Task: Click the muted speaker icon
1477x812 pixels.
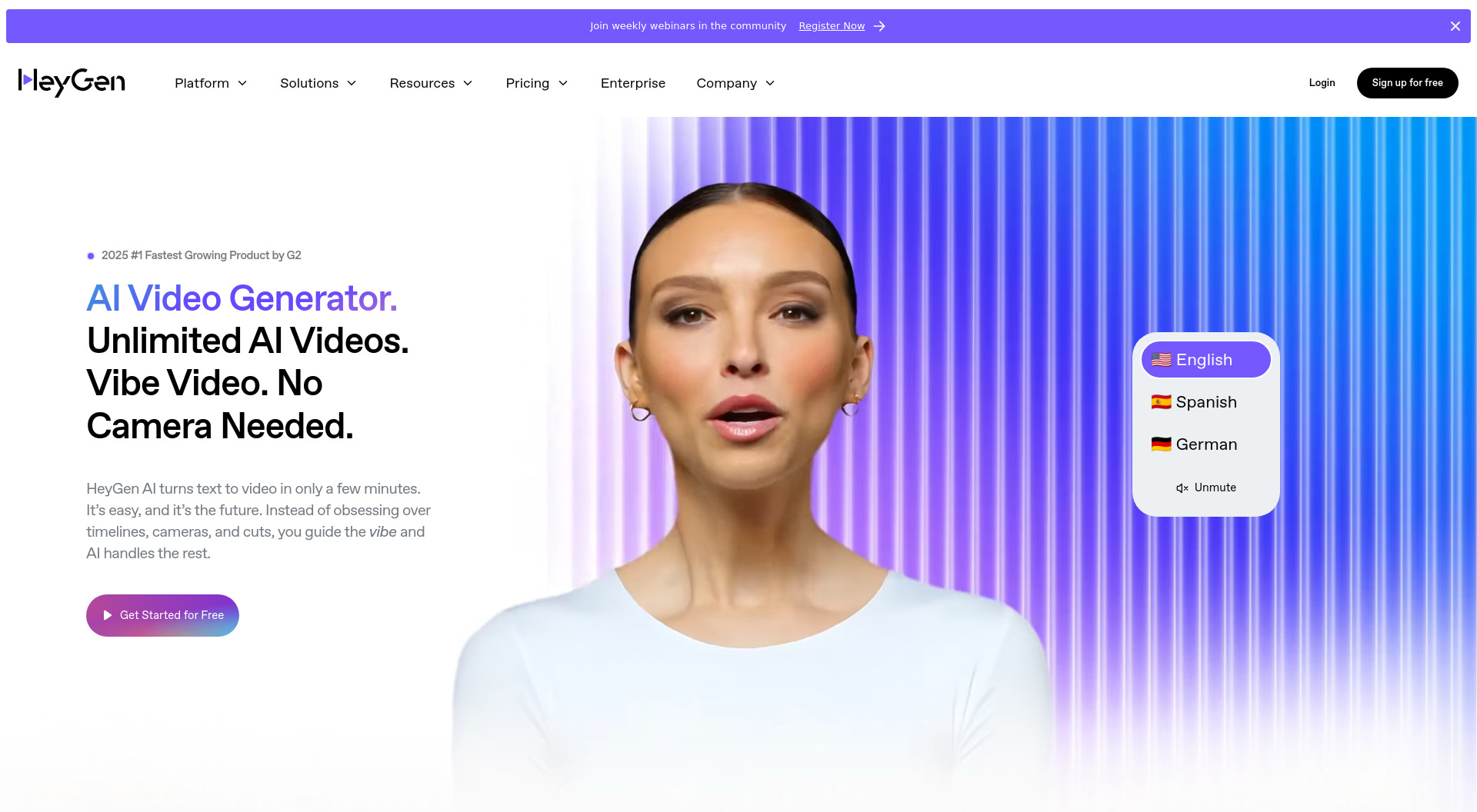Action: click(1182, 488)
